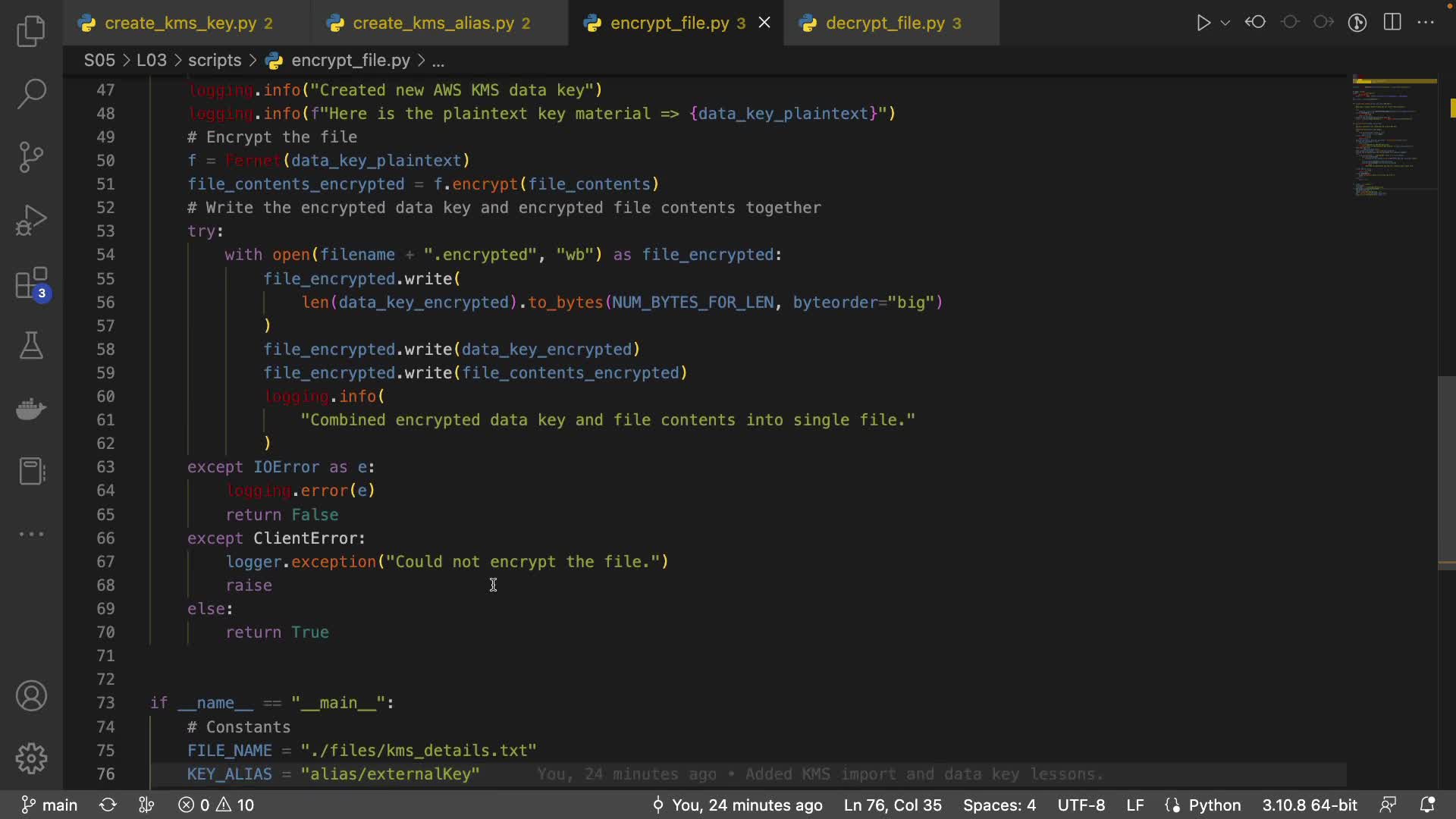Open the Manage gear menu

31,758
